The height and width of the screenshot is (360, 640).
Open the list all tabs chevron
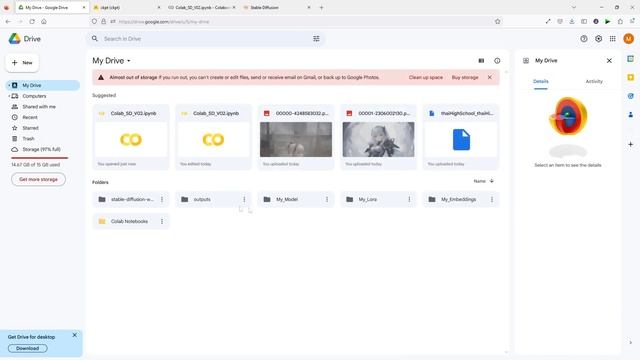(x=573, y=7)
